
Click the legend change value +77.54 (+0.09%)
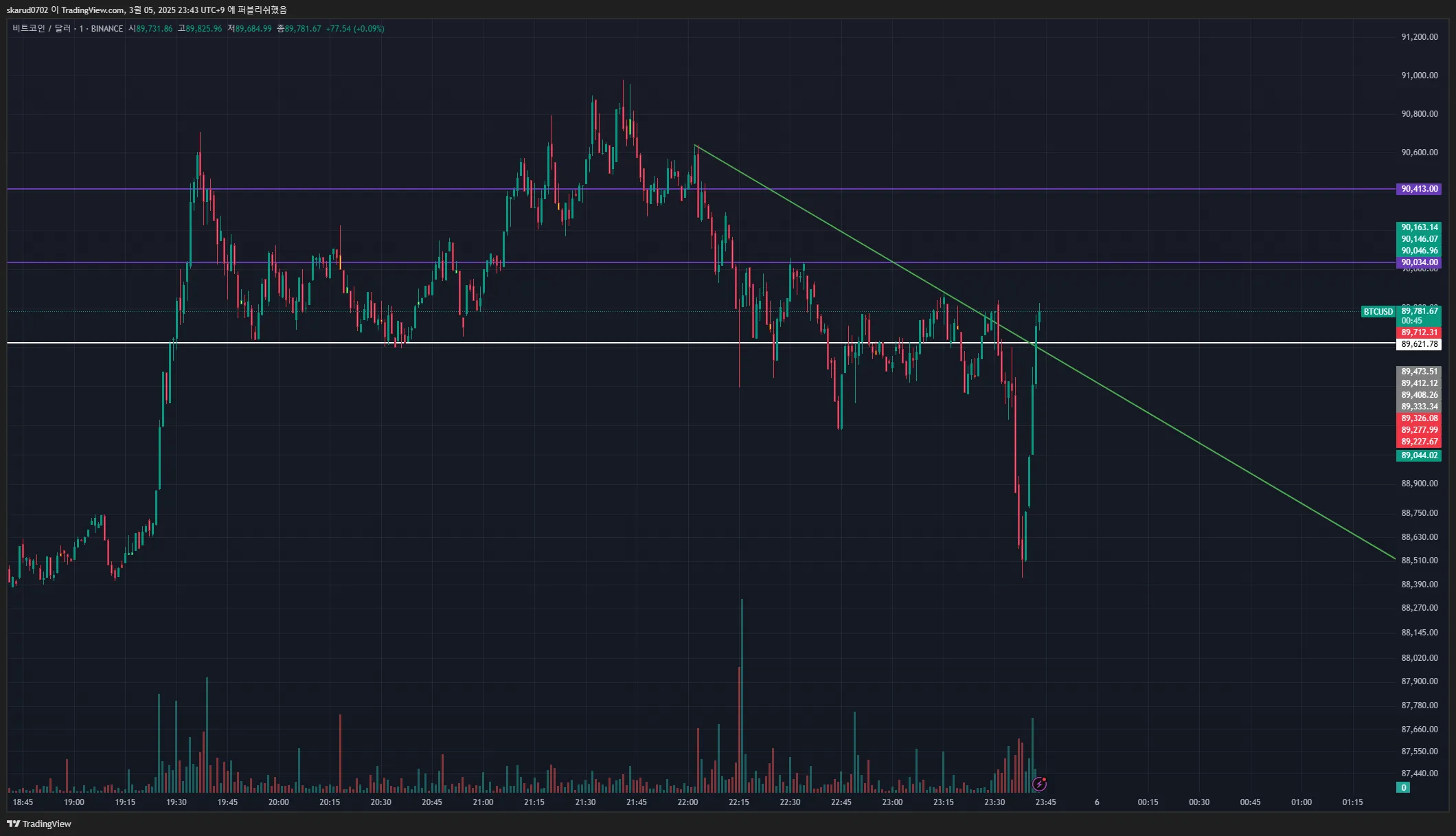(x=355, y=29)
